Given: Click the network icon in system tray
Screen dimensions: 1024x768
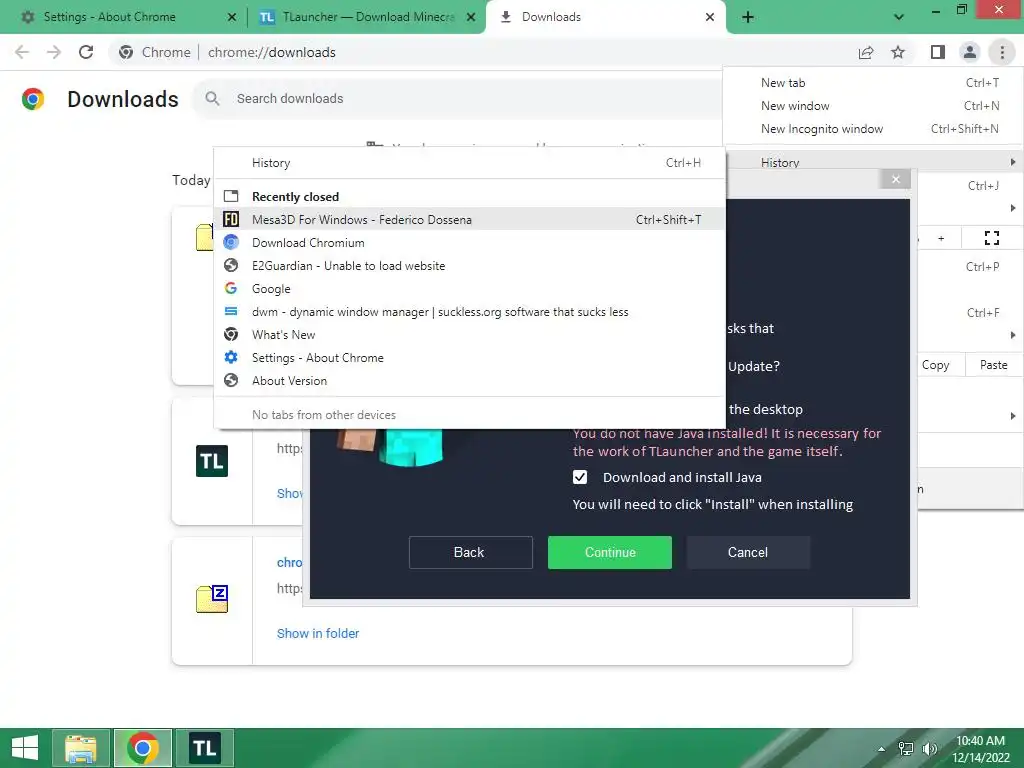Looking at the screenshot, I should tap(906, 749).
